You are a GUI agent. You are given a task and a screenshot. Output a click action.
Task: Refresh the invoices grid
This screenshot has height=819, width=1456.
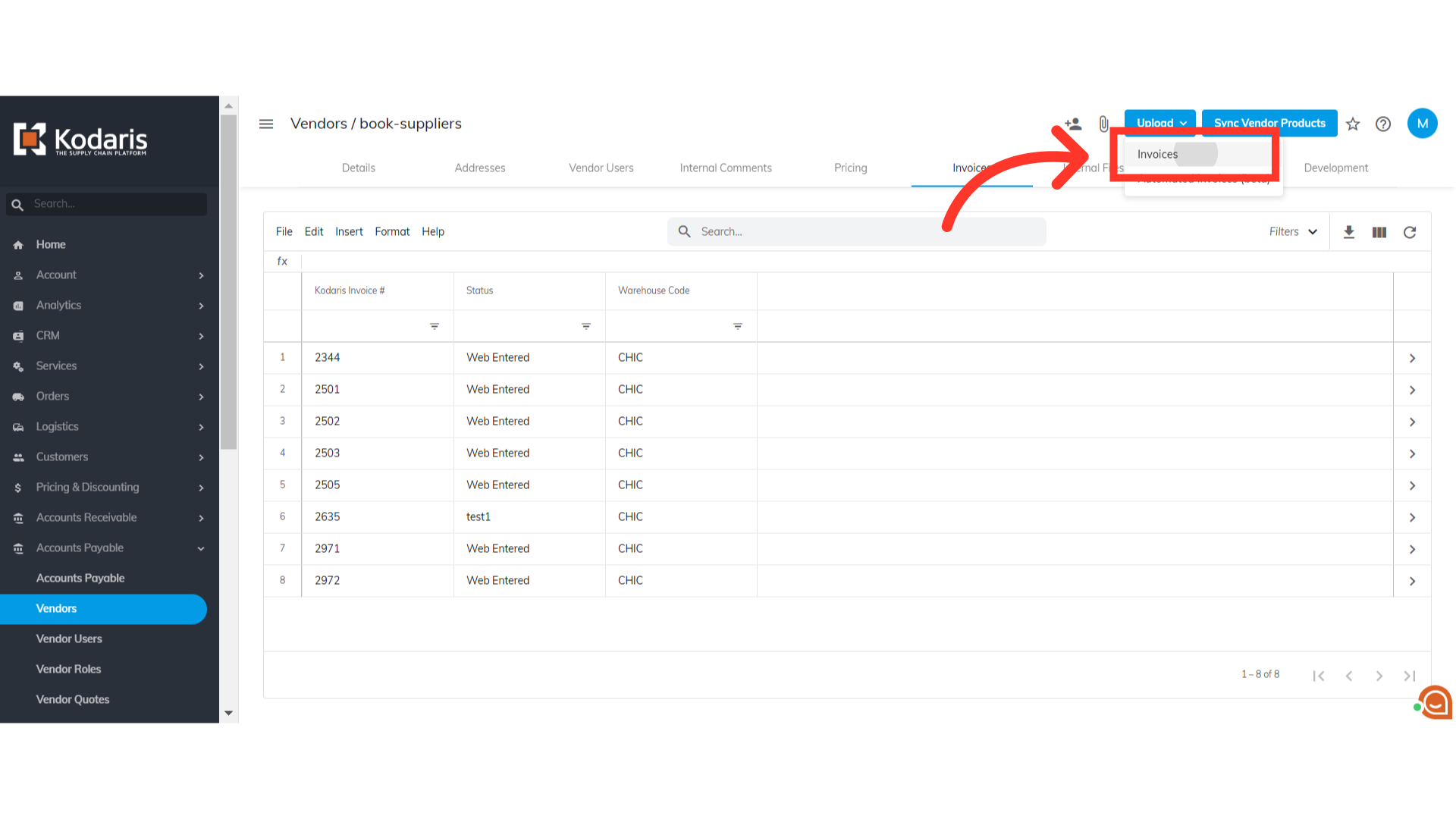click(1410, 232)
